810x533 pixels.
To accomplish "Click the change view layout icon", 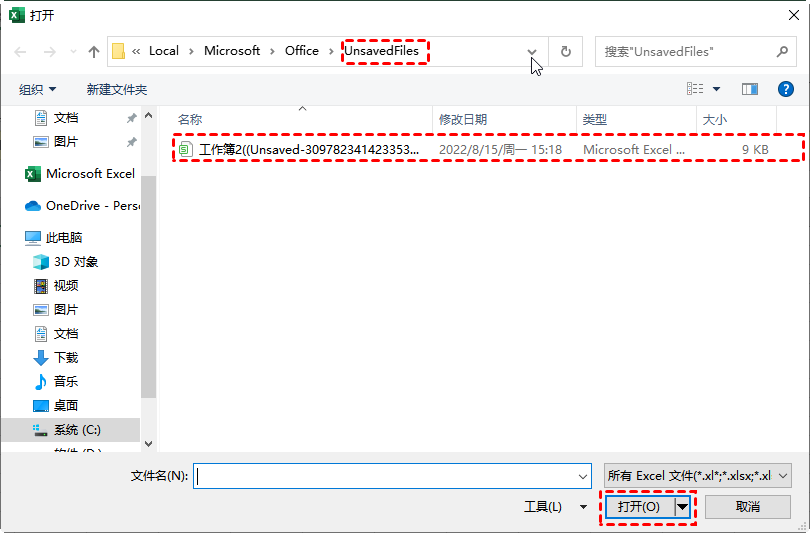I will point(695,89).
